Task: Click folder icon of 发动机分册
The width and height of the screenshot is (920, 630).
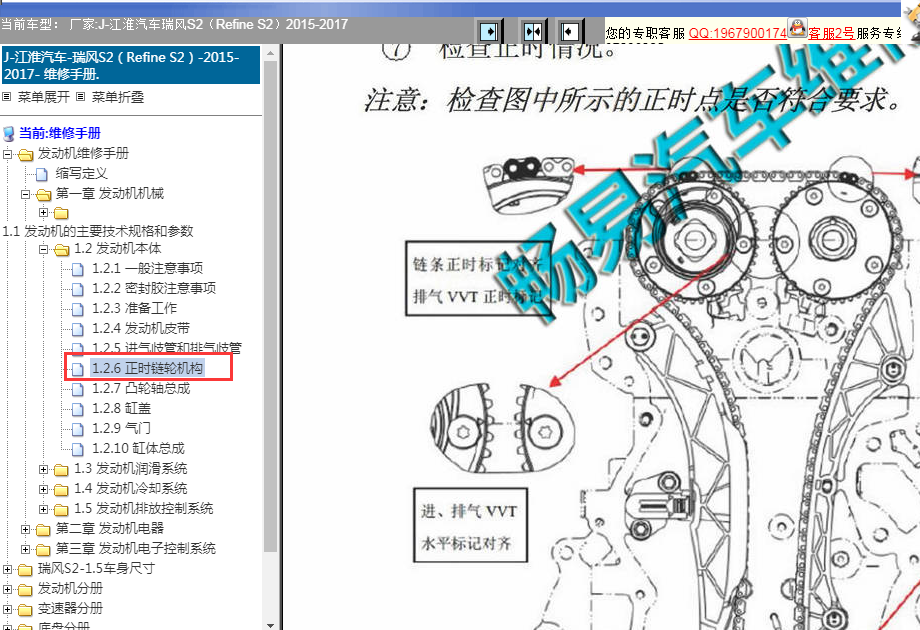Action: tap(25, 590)
